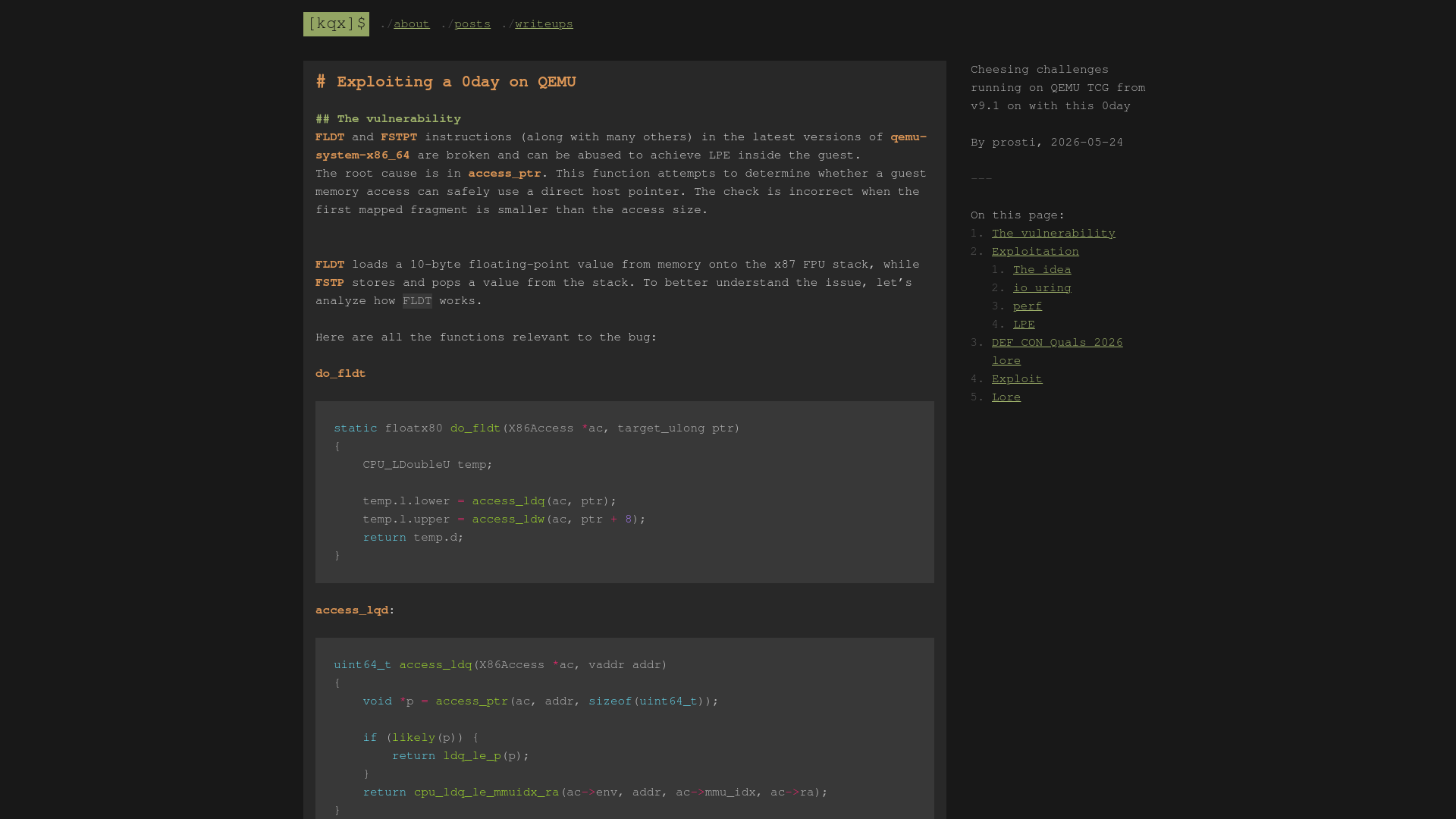Image resolution: width=1456 pixels, height=819 pixels.
Task: Click the access_lqd subheading
Action: click(x=352, y=610)
